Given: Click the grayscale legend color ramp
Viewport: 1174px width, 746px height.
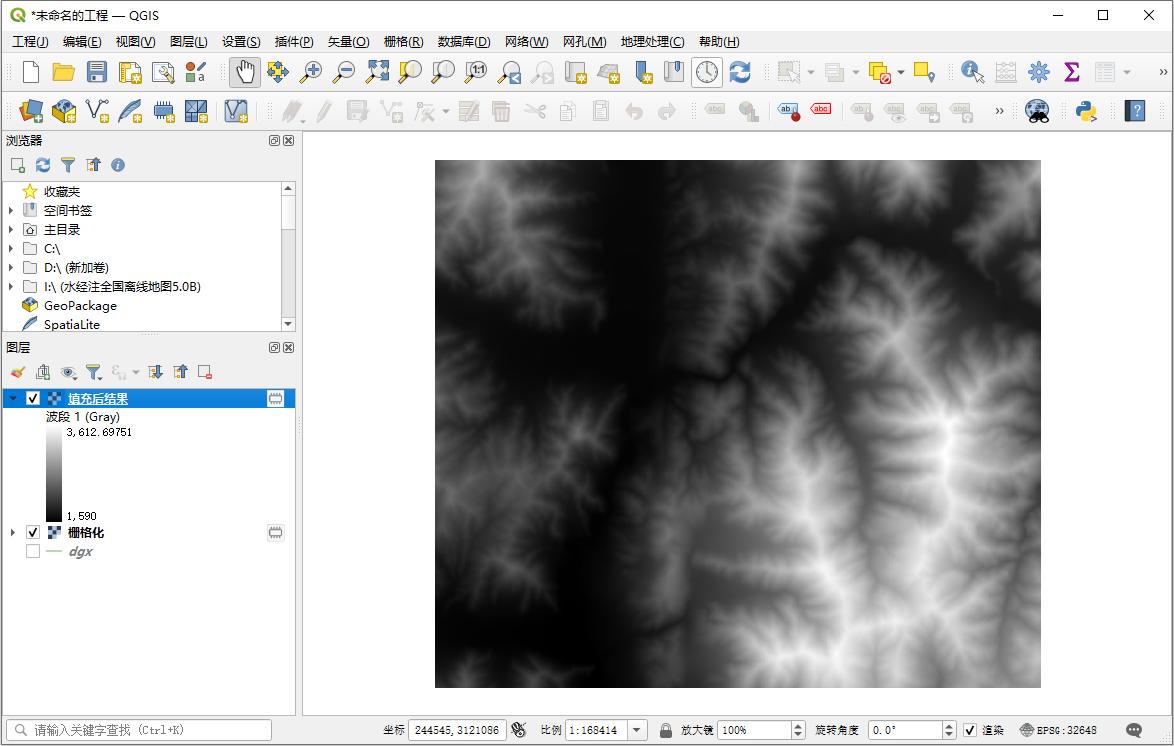Looking at the screenshot, I should (x=54, y=473).
